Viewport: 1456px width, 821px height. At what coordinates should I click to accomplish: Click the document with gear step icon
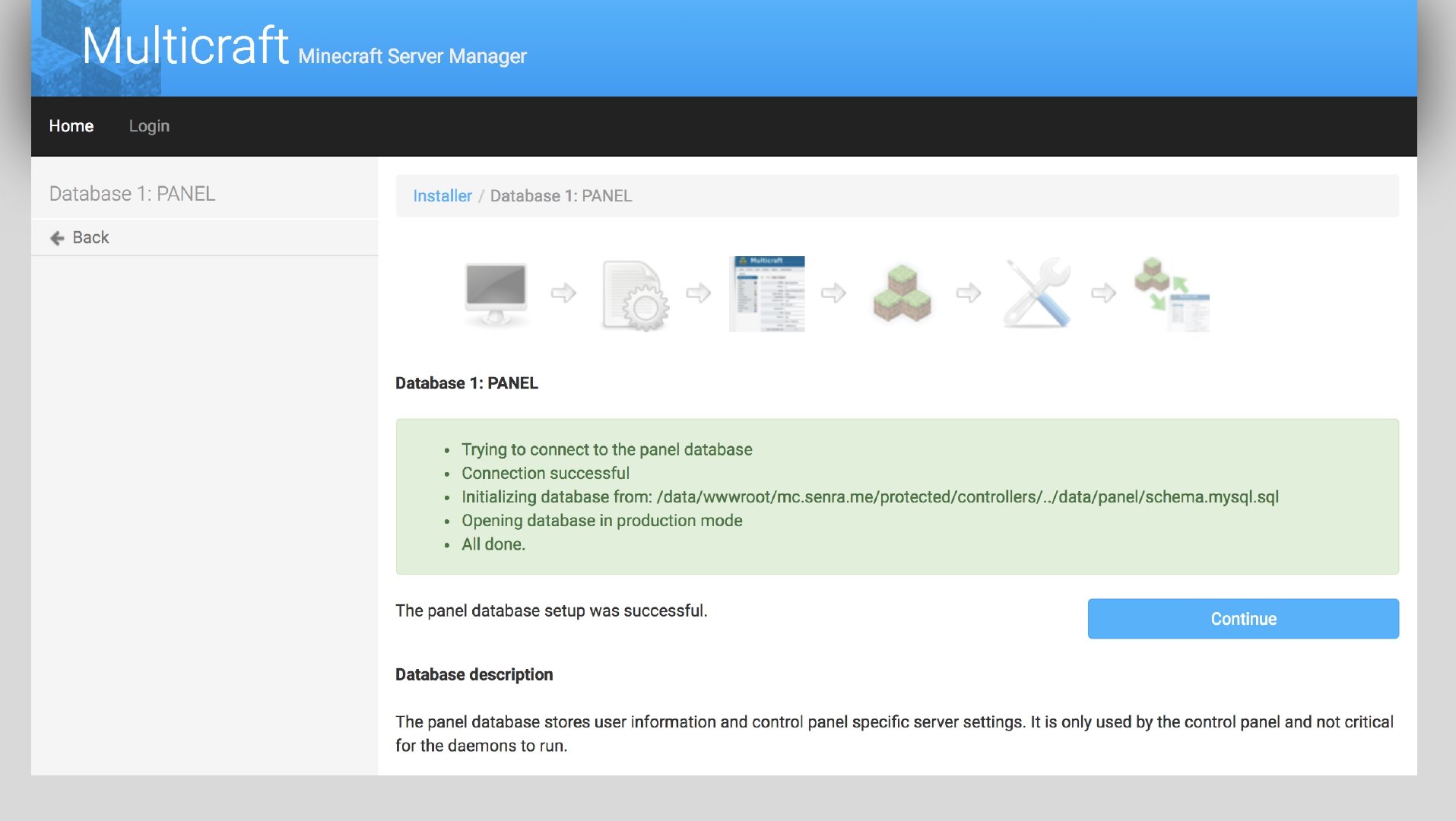pyautogui.click(x=635, y=295)
